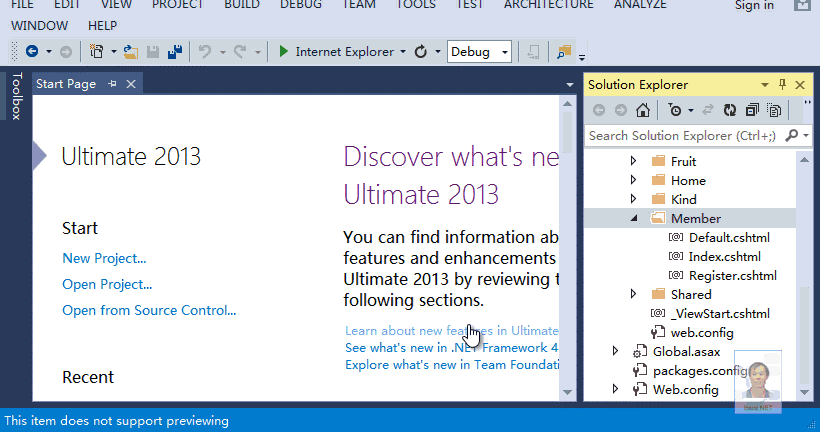
Task: Open the Debug configuration dropdown
Action: (x=505, y=52)
